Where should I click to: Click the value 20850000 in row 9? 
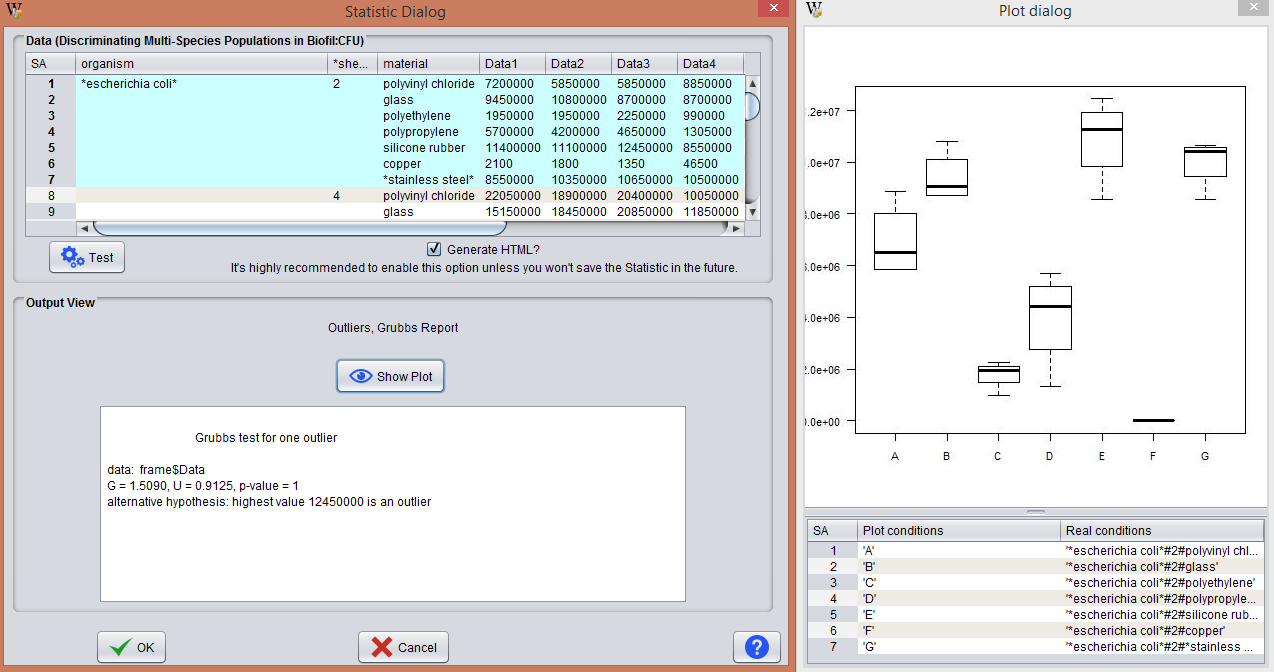click(x=644, y=212)
